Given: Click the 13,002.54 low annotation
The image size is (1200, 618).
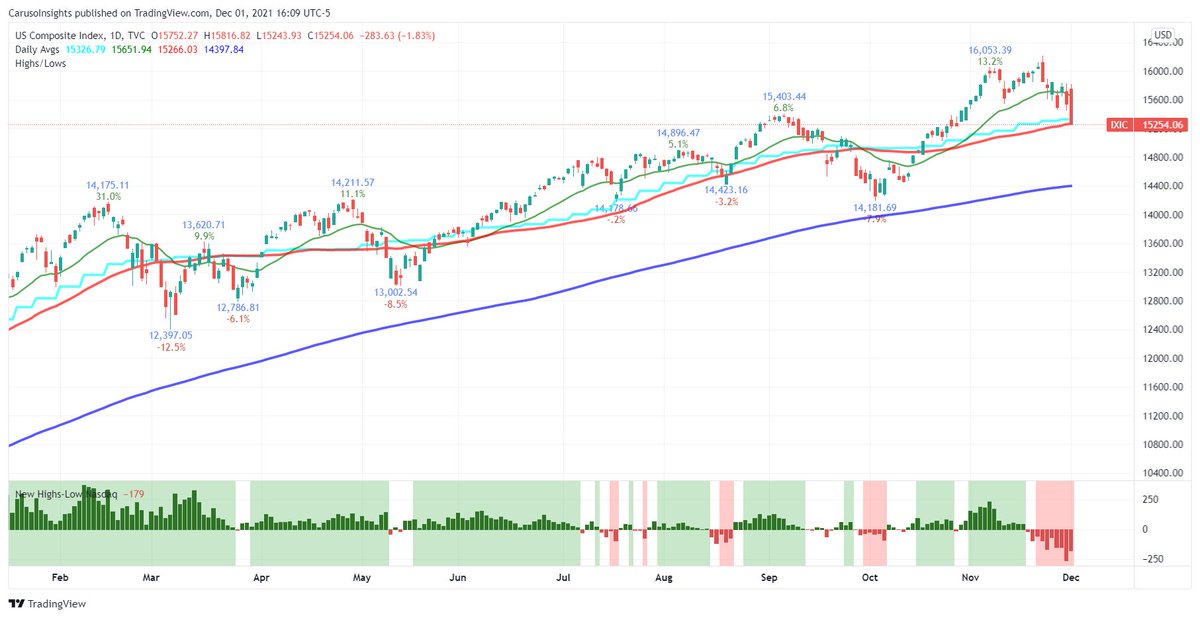Looking at the screenshot, I should coord(396,291).
